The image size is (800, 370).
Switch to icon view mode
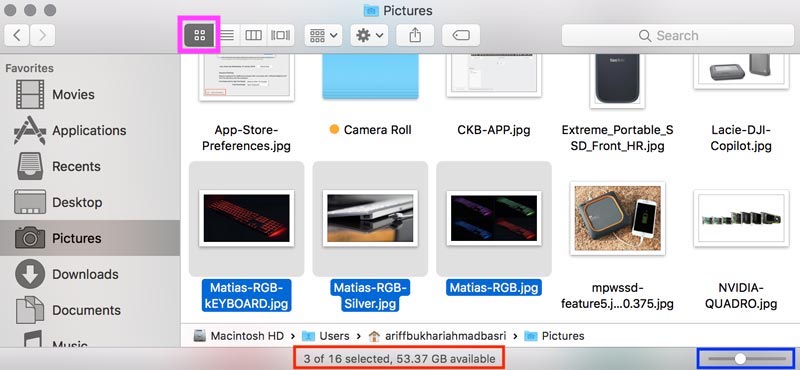click(199, 35)
